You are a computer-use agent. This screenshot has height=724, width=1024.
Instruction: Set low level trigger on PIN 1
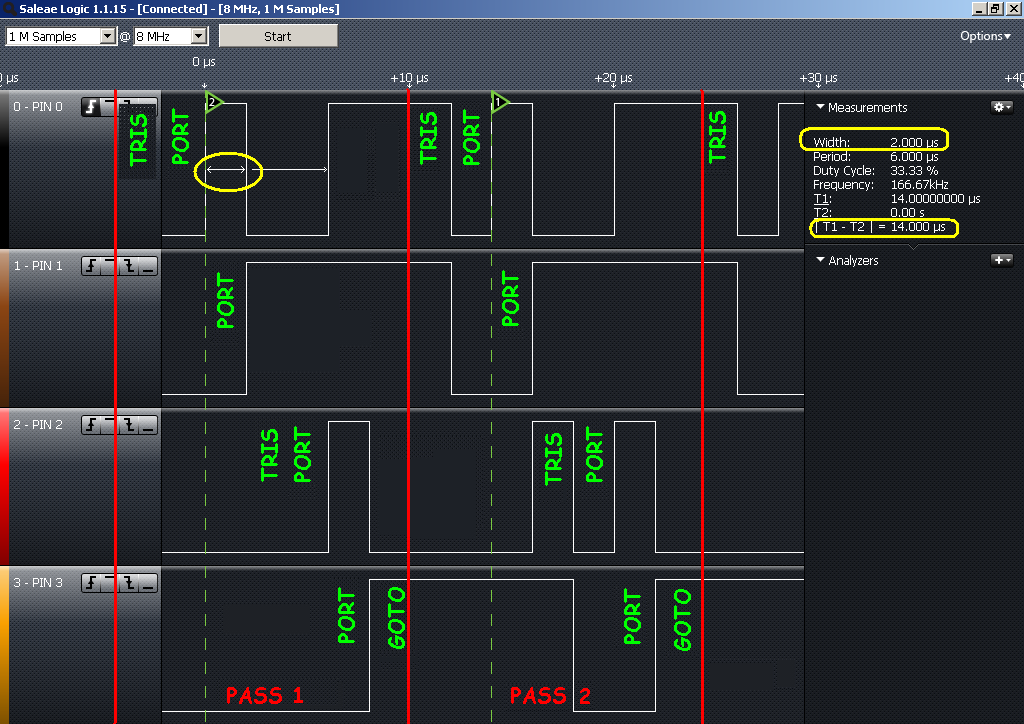pyautogui.click(x=147, y=266)
